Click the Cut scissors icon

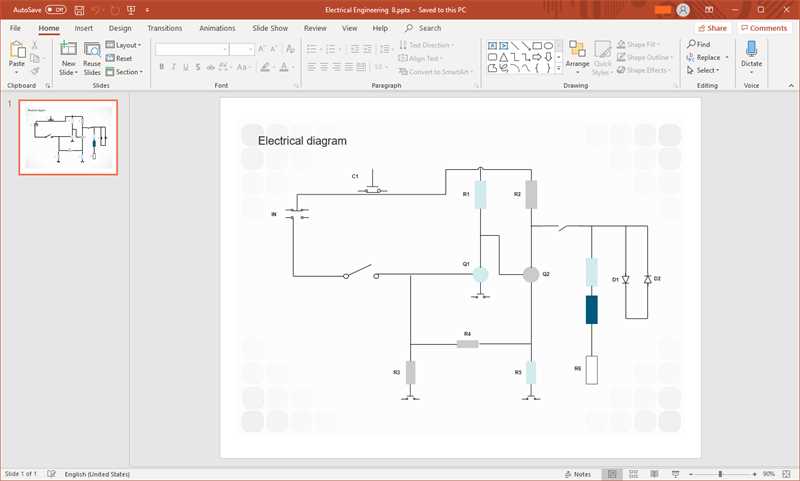(x=35, y=45)
